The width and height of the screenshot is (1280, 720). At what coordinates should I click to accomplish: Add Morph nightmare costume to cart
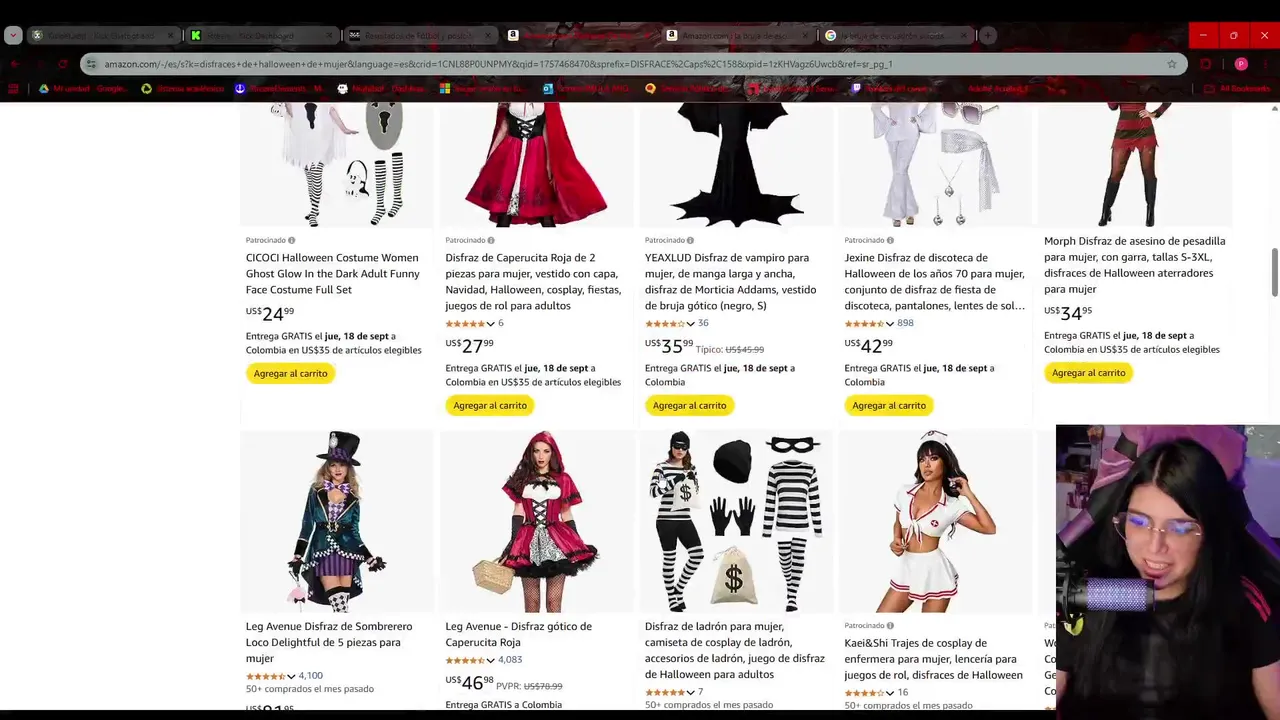[x=1088, y=373]
